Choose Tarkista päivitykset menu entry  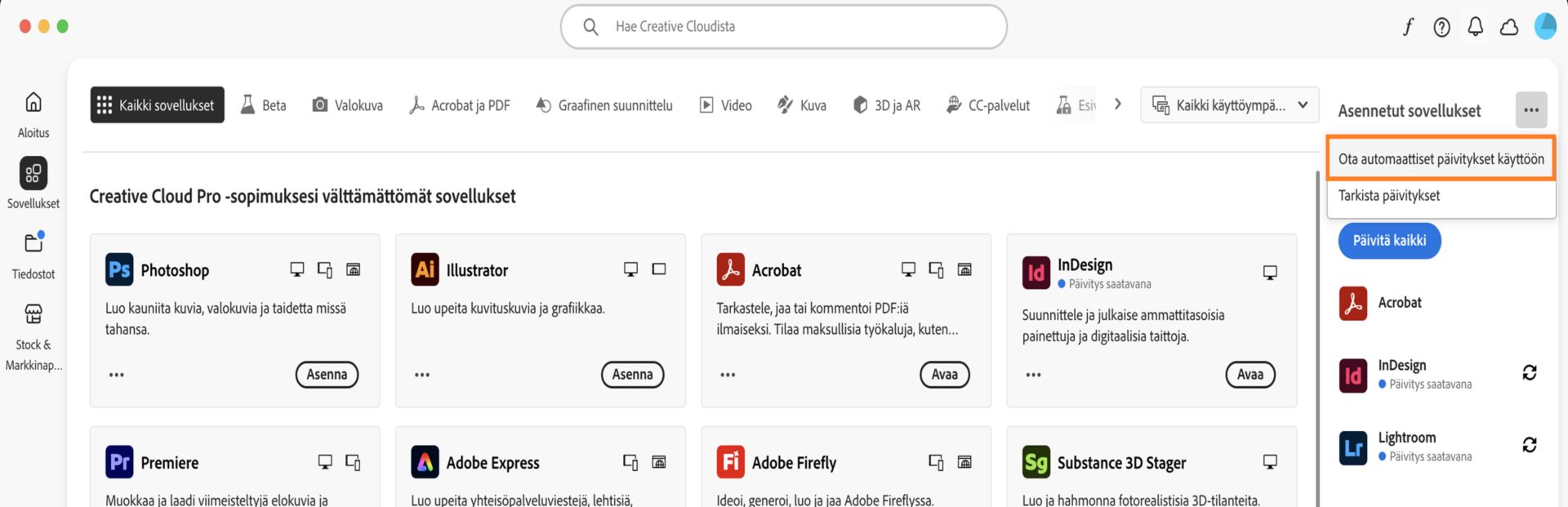(1441, 196)
